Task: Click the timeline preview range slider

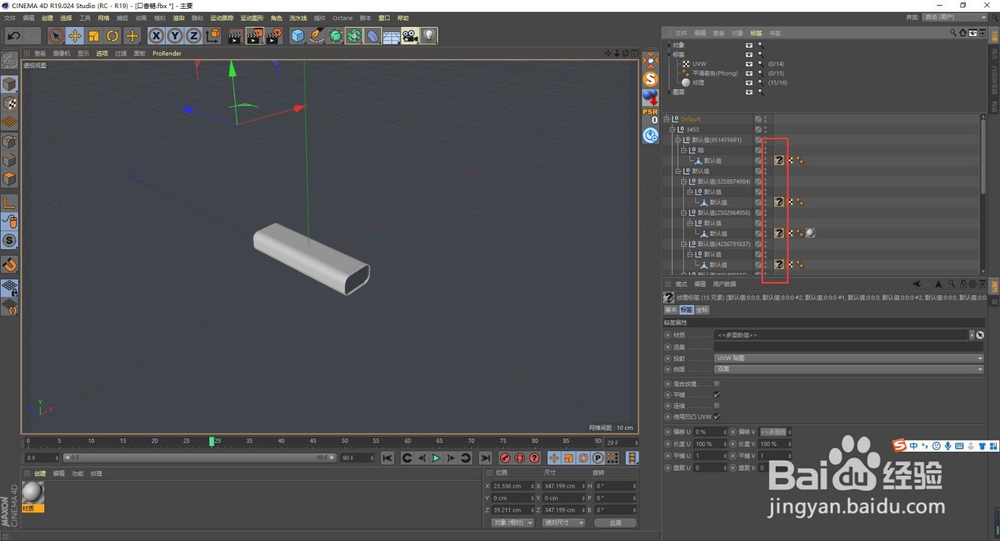Action: [x=199, y=458]
